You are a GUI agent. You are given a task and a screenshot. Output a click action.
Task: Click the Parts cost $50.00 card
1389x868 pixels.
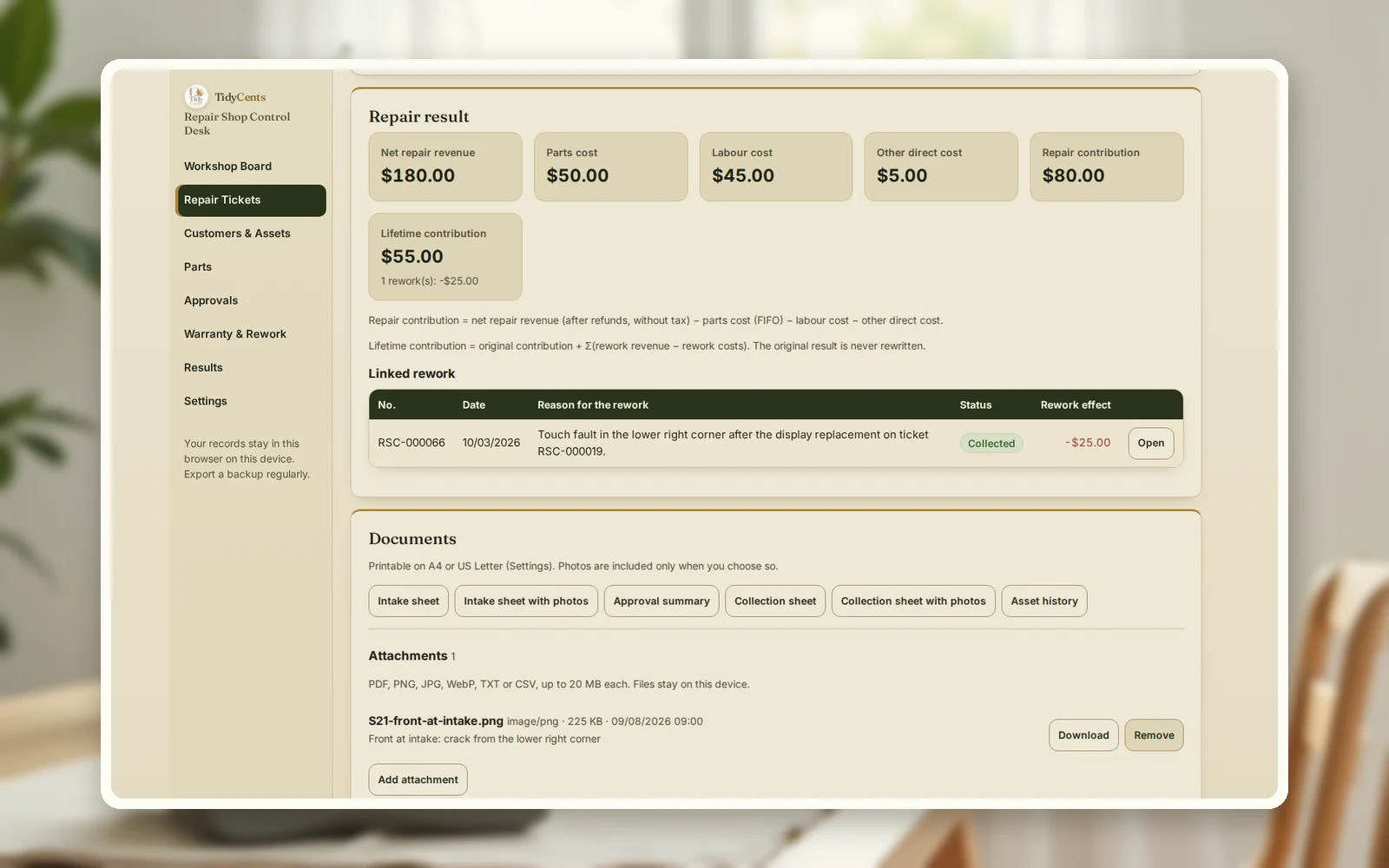[611, 167]
